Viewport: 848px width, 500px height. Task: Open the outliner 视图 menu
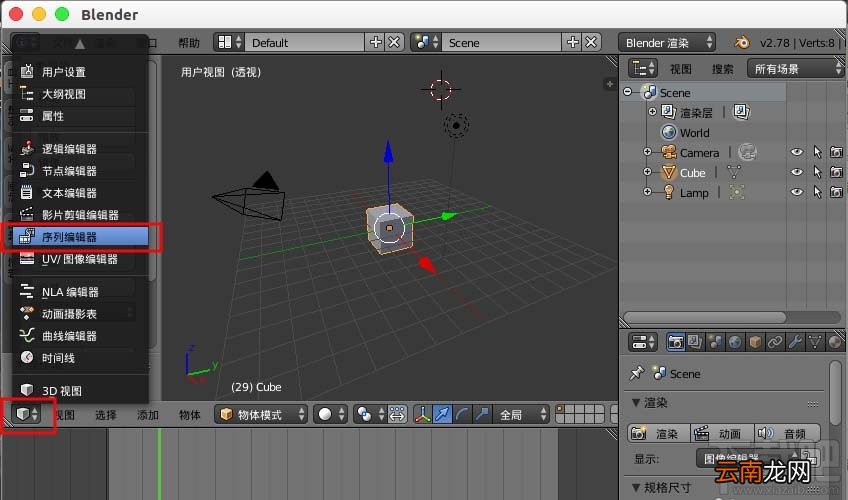tap(680, 69)
